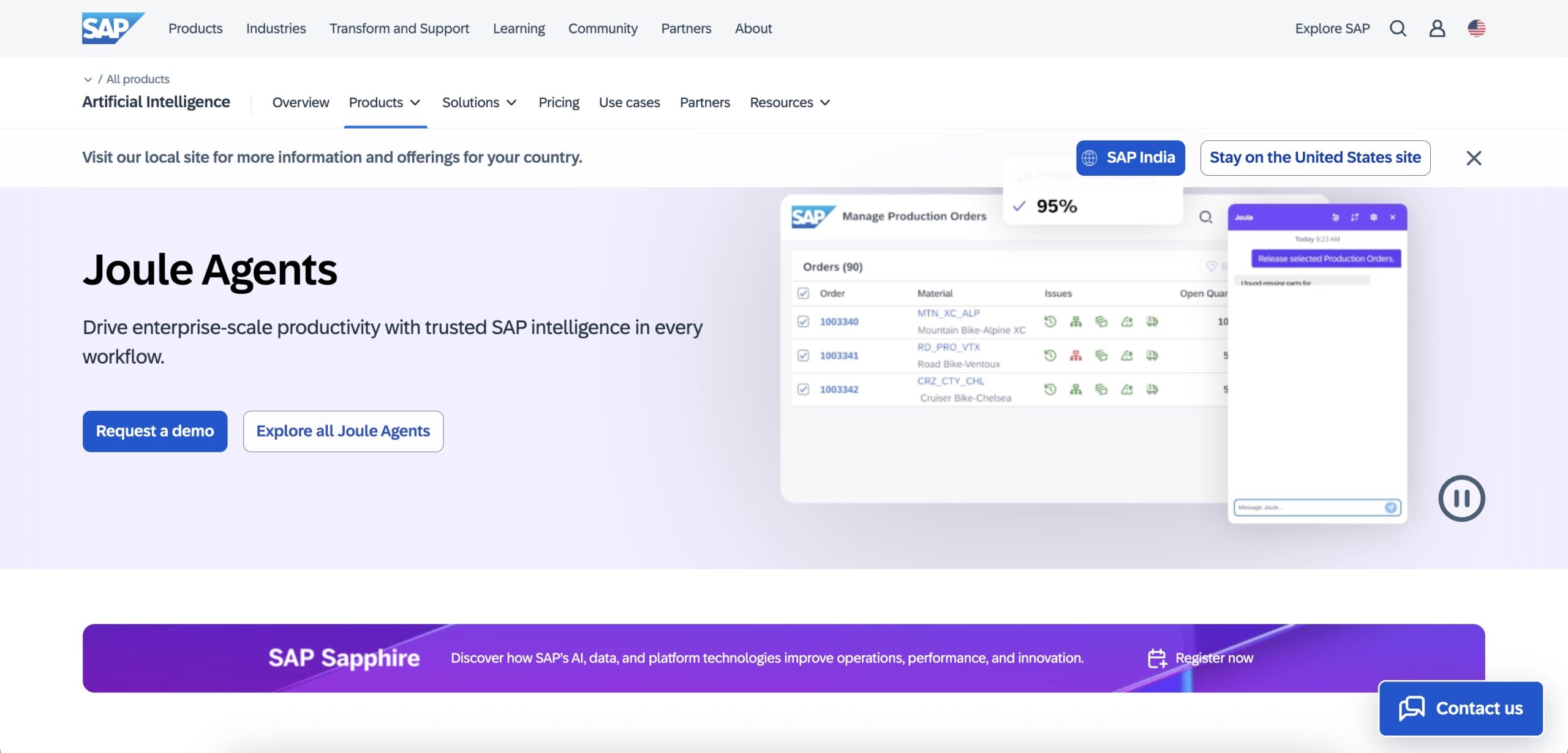1568x753 pixels.
Task: Click the globe icon on SAP India
Action: [1089, 158]
